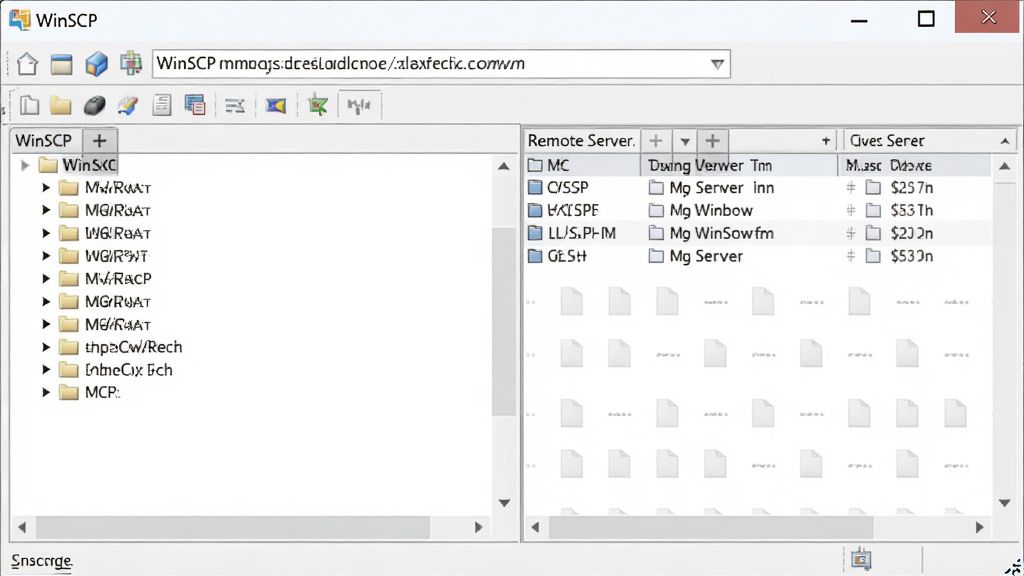Click plus button right of Remote Server dropdown arrow
Screen dimensions: 1024x576
(712, 140)
